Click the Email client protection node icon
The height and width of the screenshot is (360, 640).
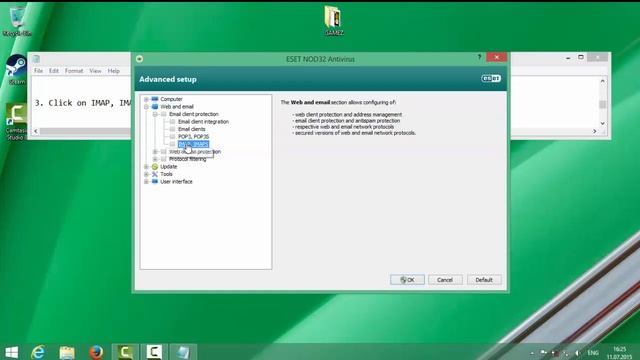pos(164,114)
